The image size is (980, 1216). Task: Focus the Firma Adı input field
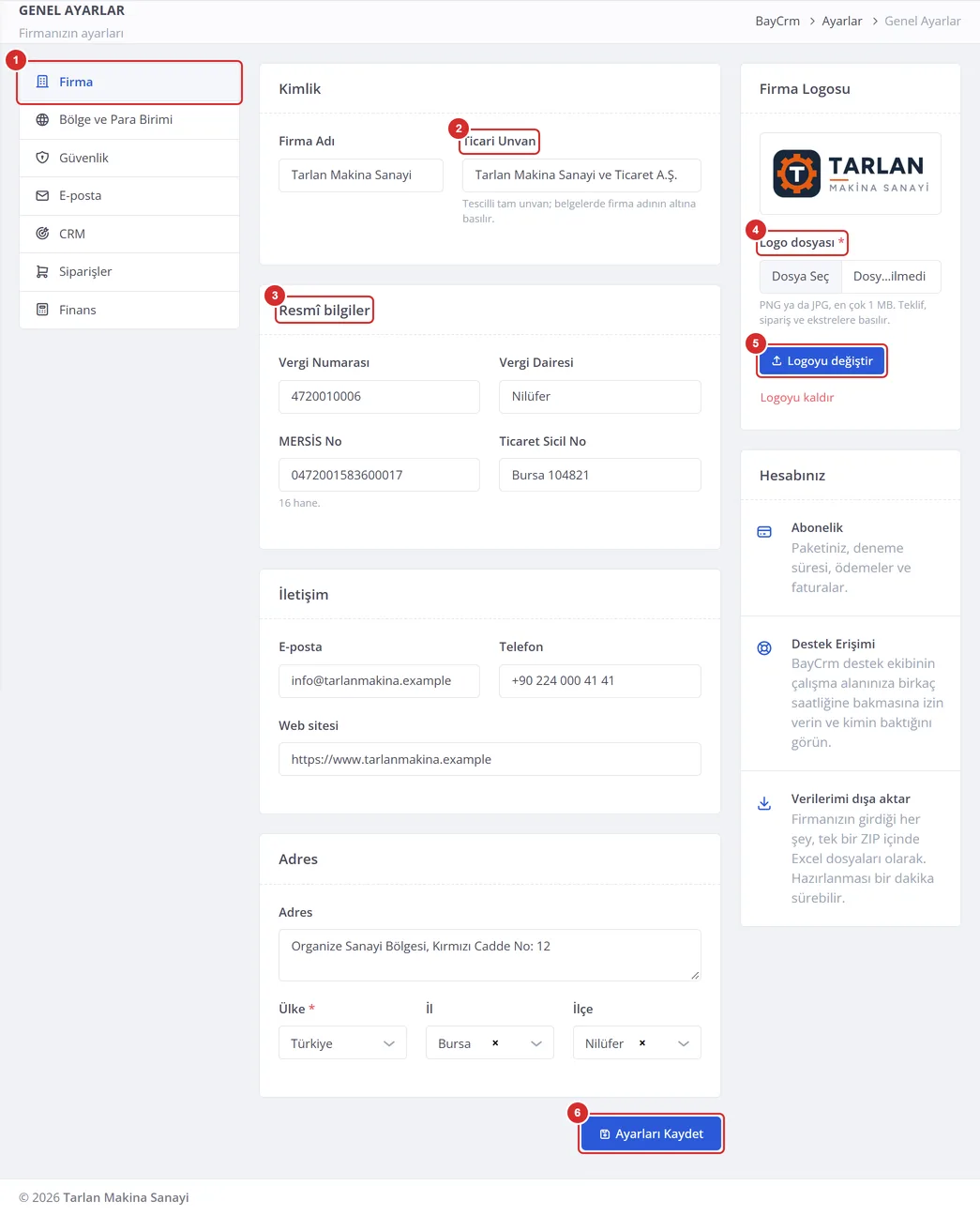pyautogui.click(x=361, y=175)
